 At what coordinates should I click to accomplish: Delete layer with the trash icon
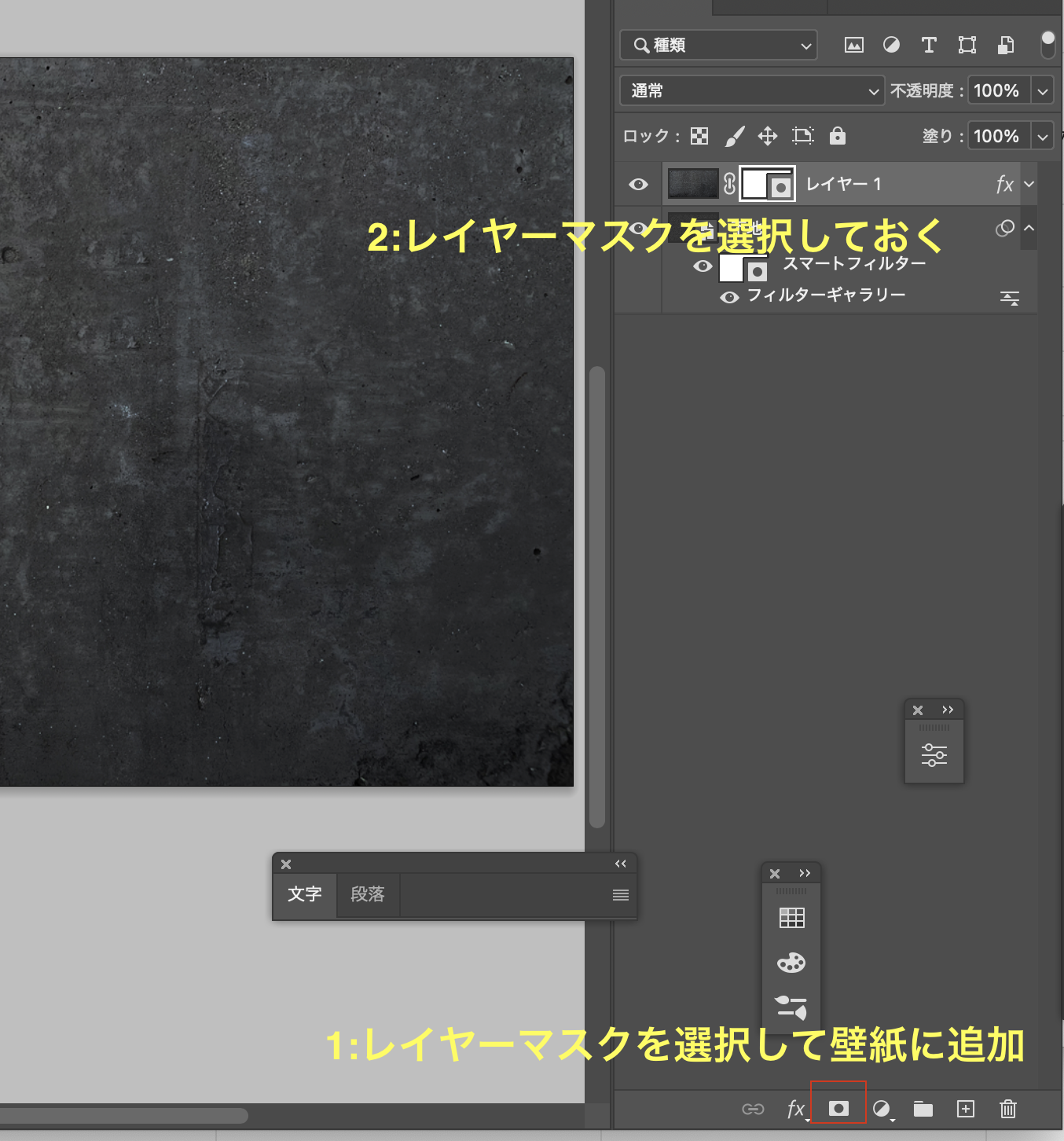[x=1008, y=1109]
